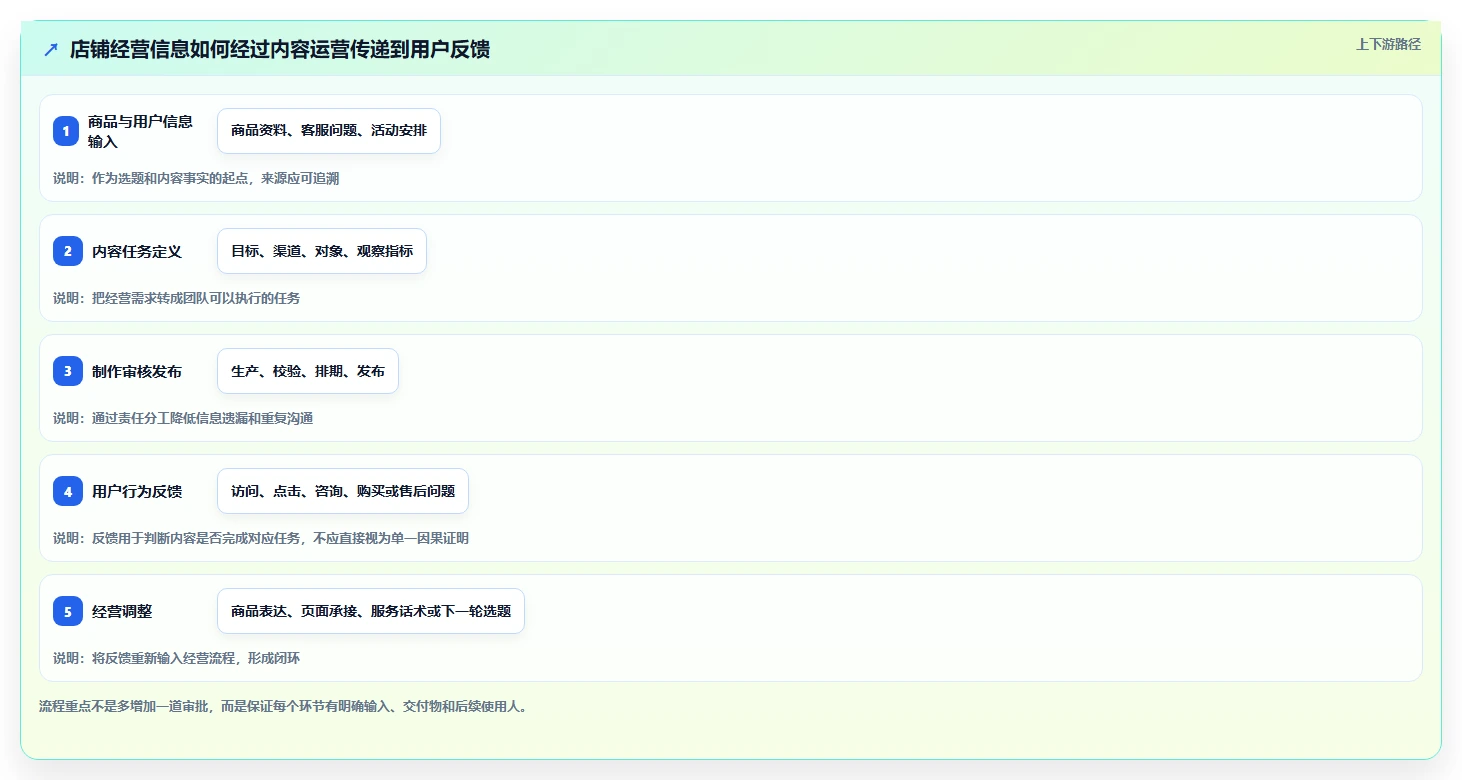Click the 目标、渠道、对象、观察指标 chip
The image size is (1462, 780).
pyautogui.click(x=322, y=251)
